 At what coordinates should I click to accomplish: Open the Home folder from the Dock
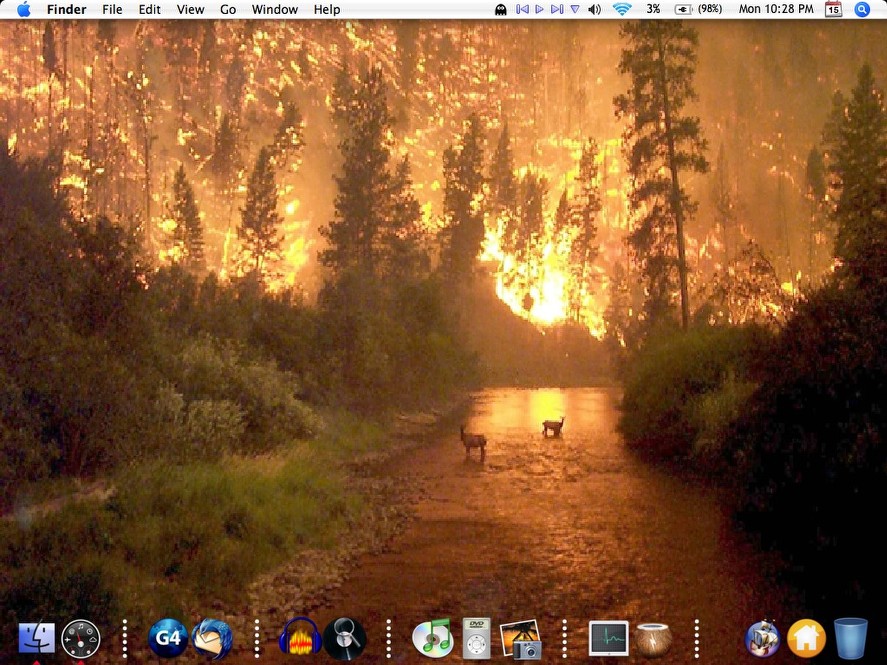tap(806, 639)
